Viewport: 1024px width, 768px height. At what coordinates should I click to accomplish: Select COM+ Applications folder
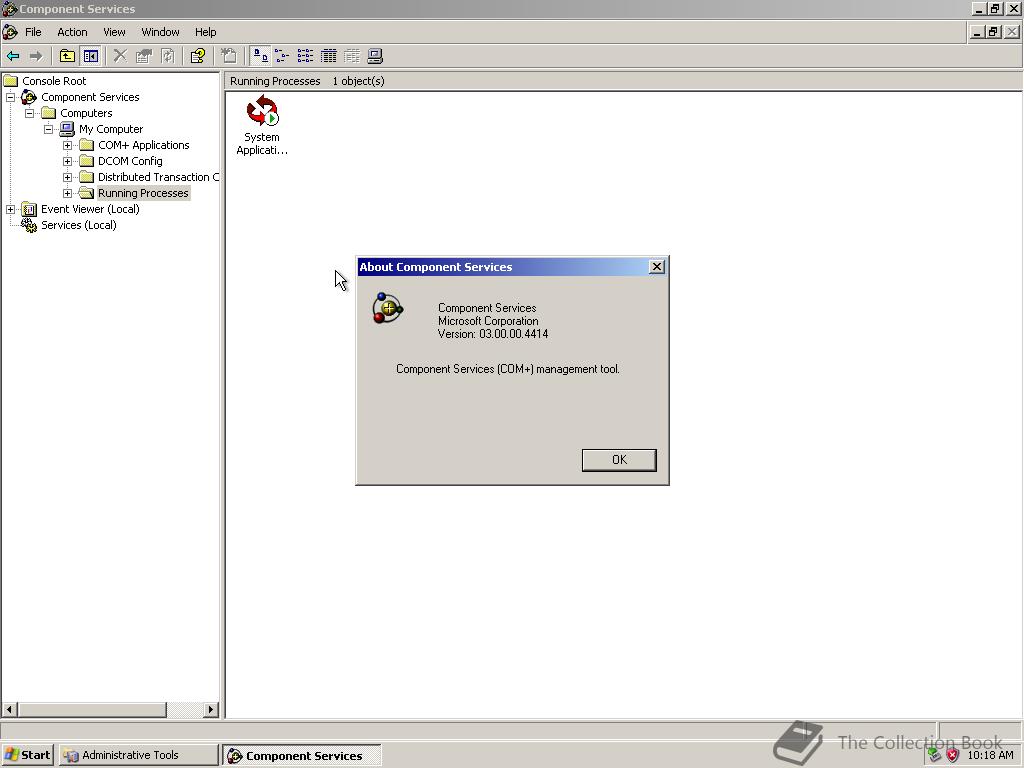[144, 145]
